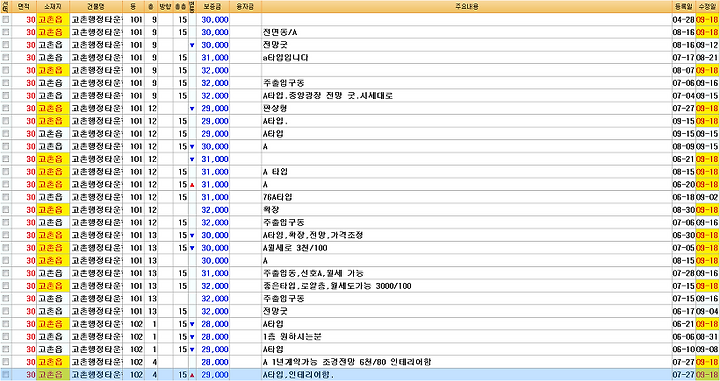Sort by the 면적 column header
720x381 pixels.
[x=23, y=6]
